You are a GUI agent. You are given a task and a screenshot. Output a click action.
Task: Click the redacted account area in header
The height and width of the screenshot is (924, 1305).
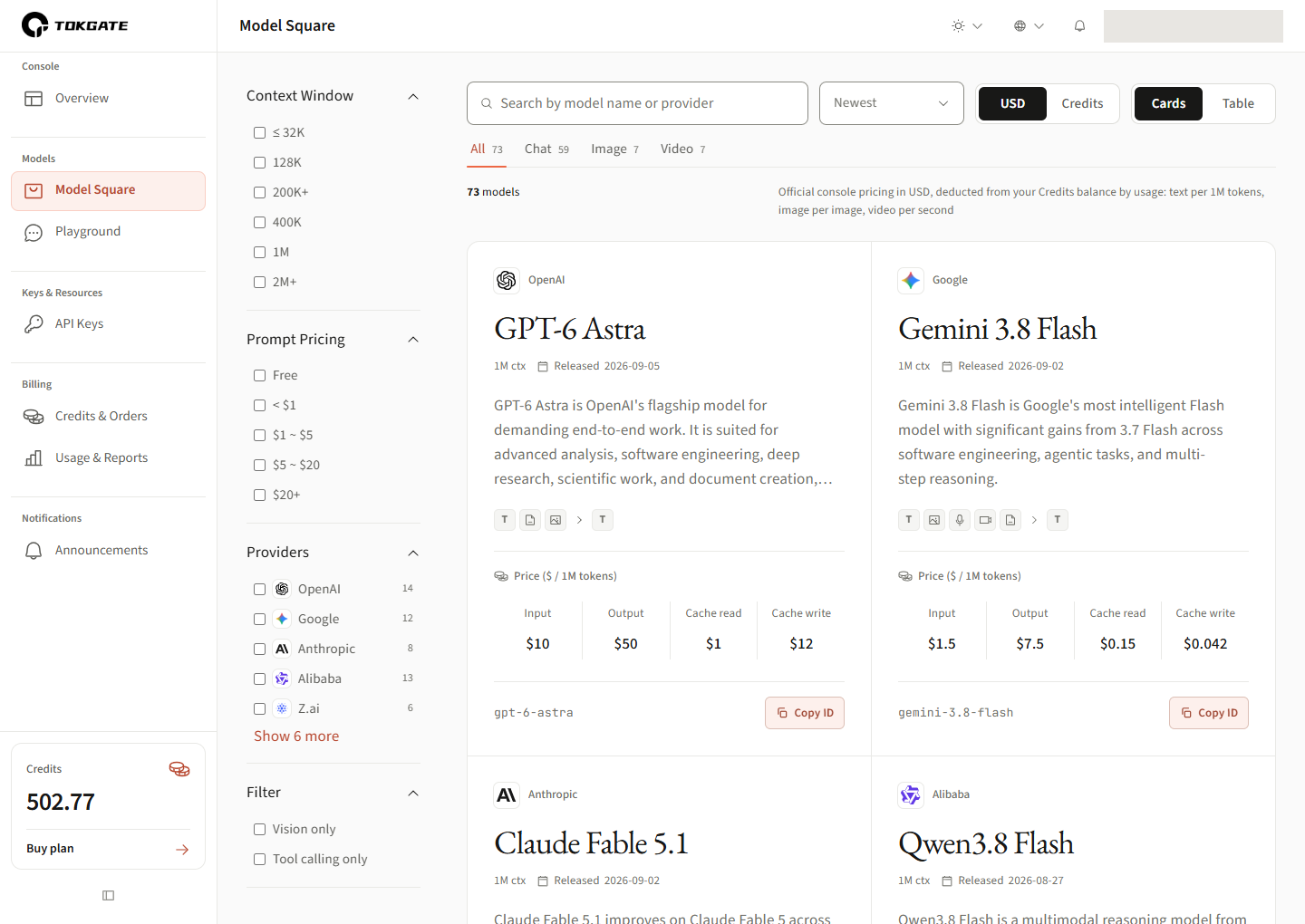tap(1194, 26)
